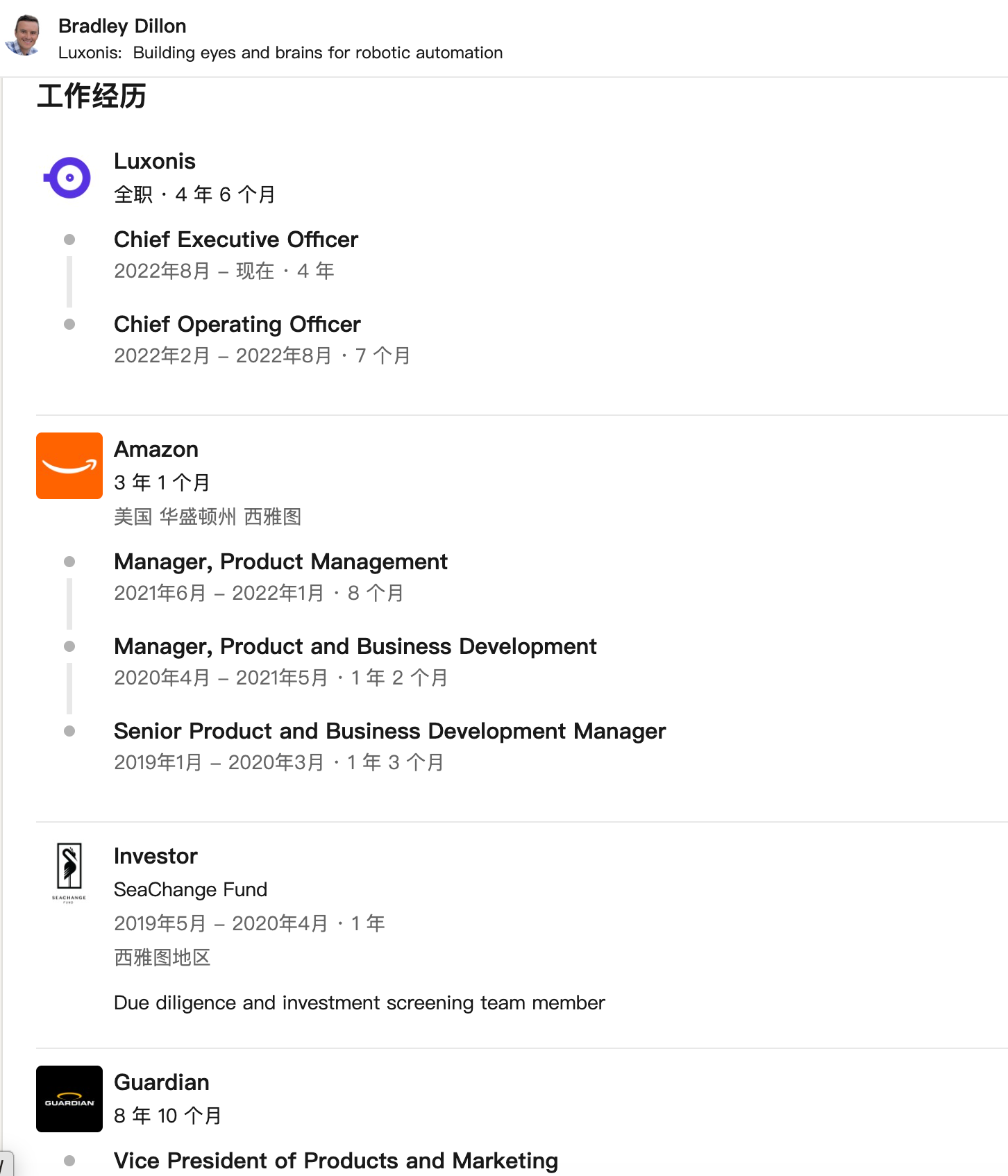Screen dimensions: 1008x1176
Task: Select the Chief Executive Officer role title
Action: 236,240
